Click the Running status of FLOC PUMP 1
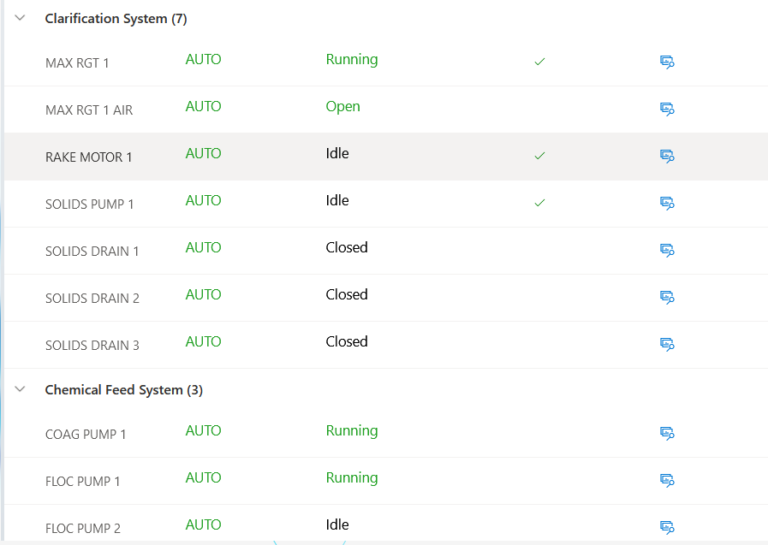 click(352, 478)
